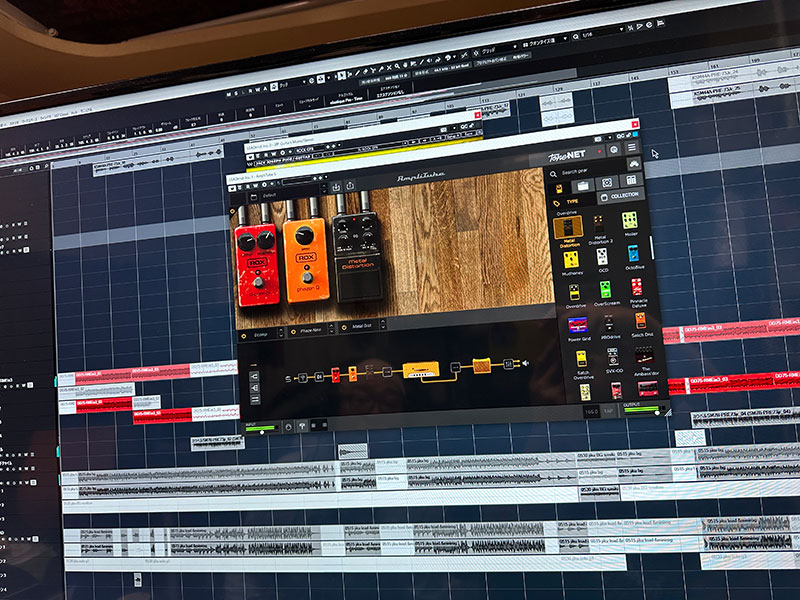This screenshot has height=600, width=800.
Task: Click the AmpliTube preset save icon
Action: 337,187
